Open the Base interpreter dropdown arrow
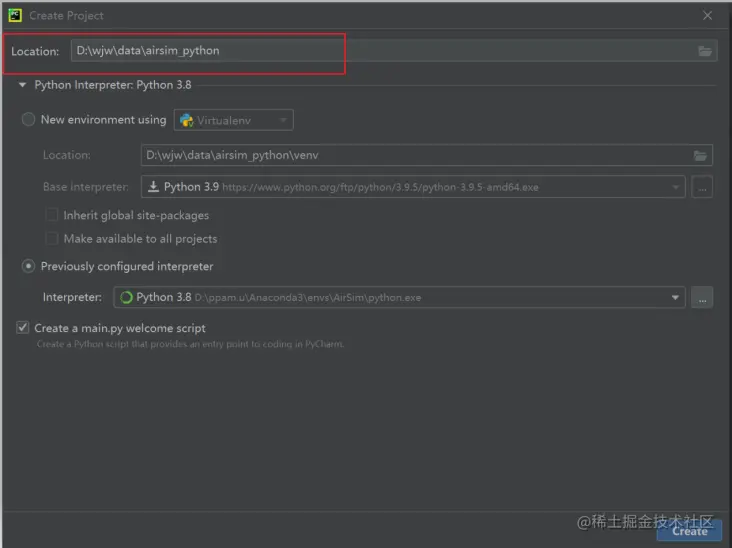The width and height of the screenshot is (732, 548). click(675, 187)
